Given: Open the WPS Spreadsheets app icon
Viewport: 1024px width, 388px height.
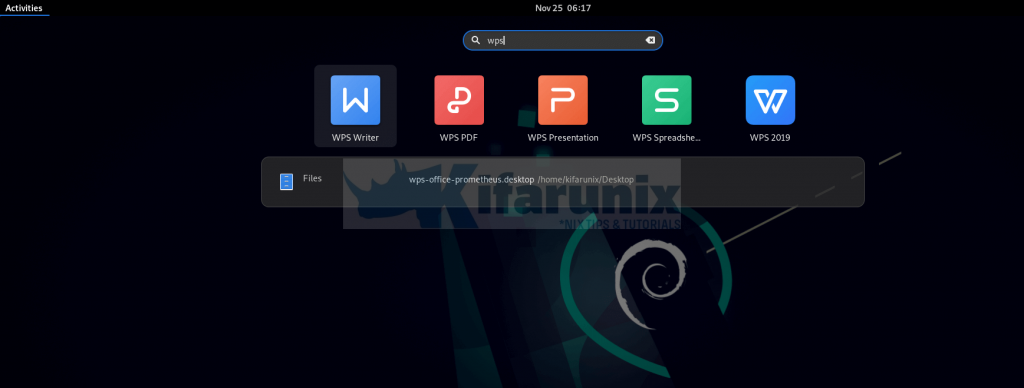Looking at the screenshot, I should [667, 100].
